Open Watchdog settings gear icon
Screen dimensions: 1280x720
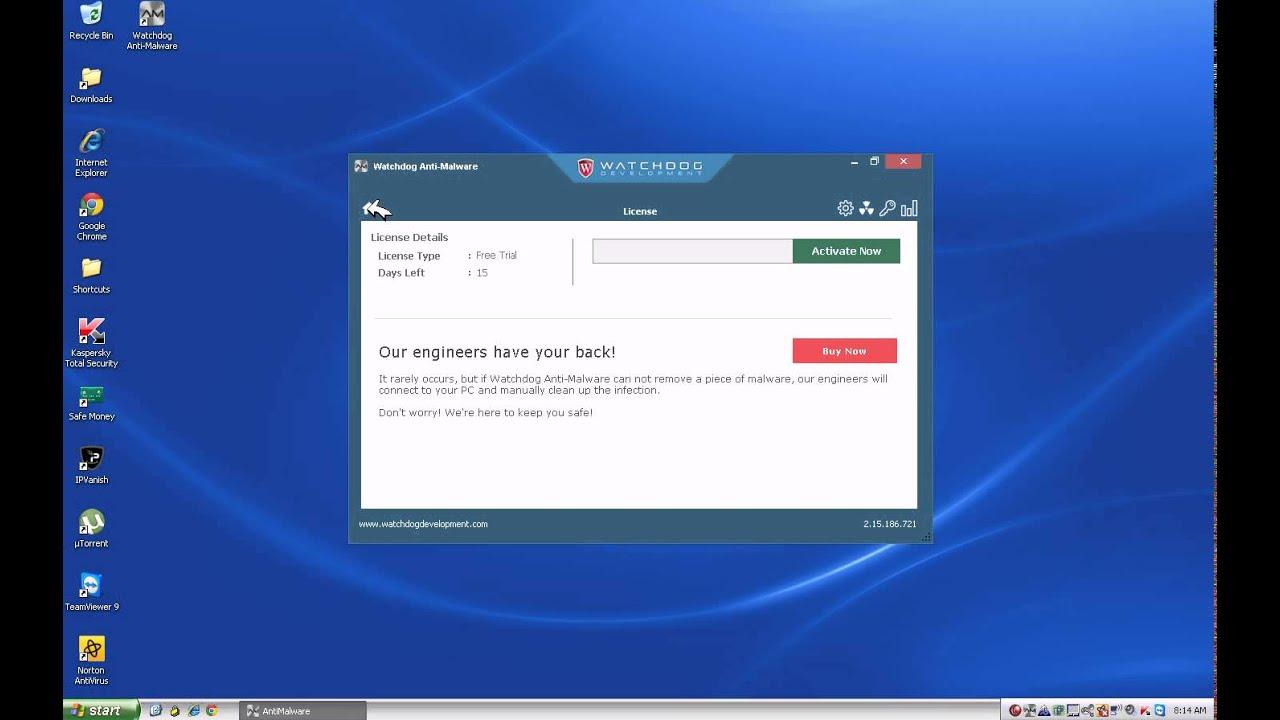pos(845,208)
